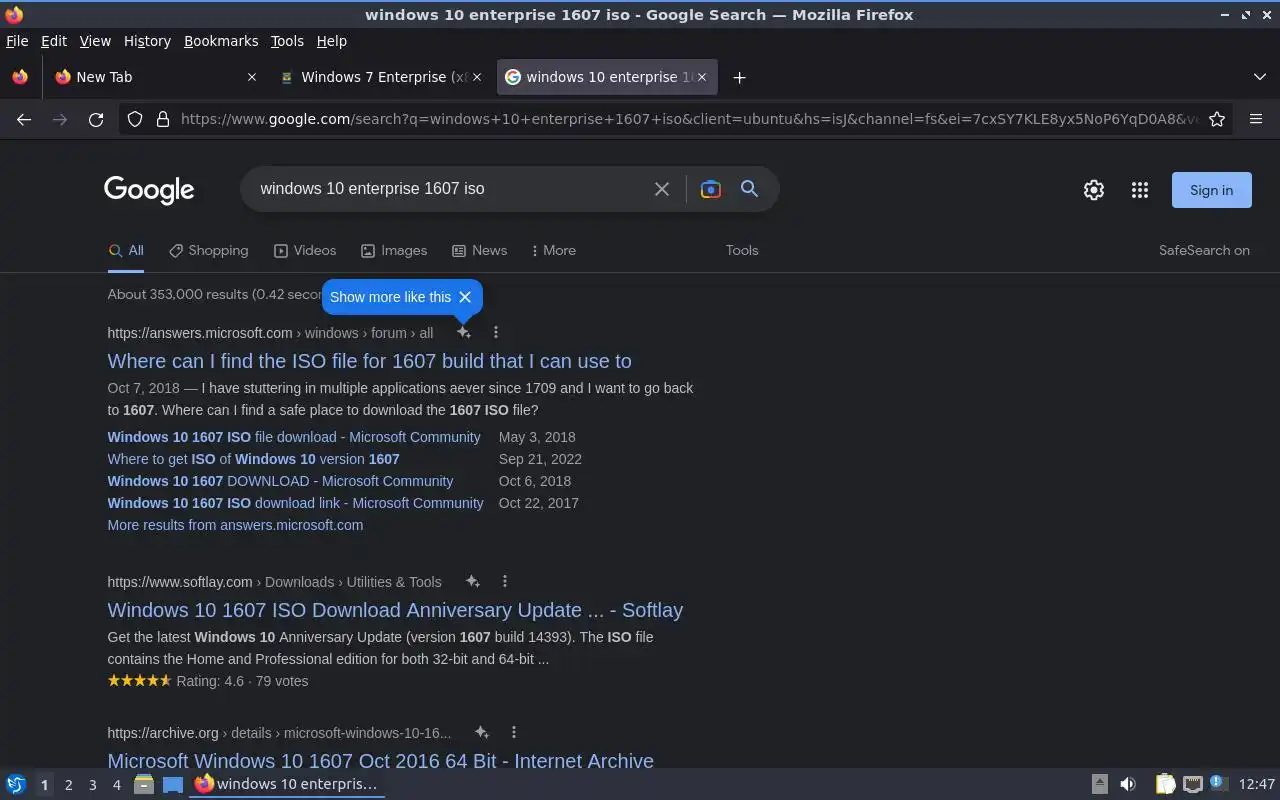This screenshot has width=1280, height=800.
Task: Open the View menu
Action: click(95, 41)
